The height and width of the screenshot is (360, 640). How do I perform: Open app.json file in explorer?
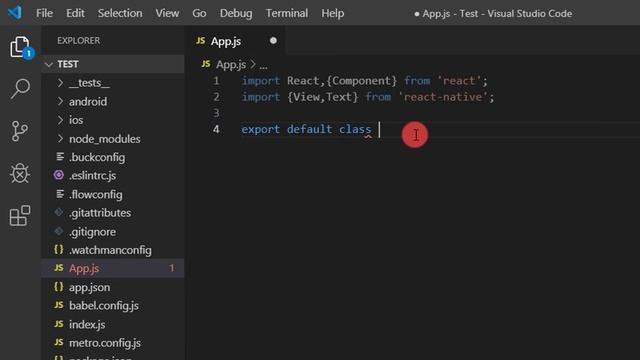tap(89, 287)
